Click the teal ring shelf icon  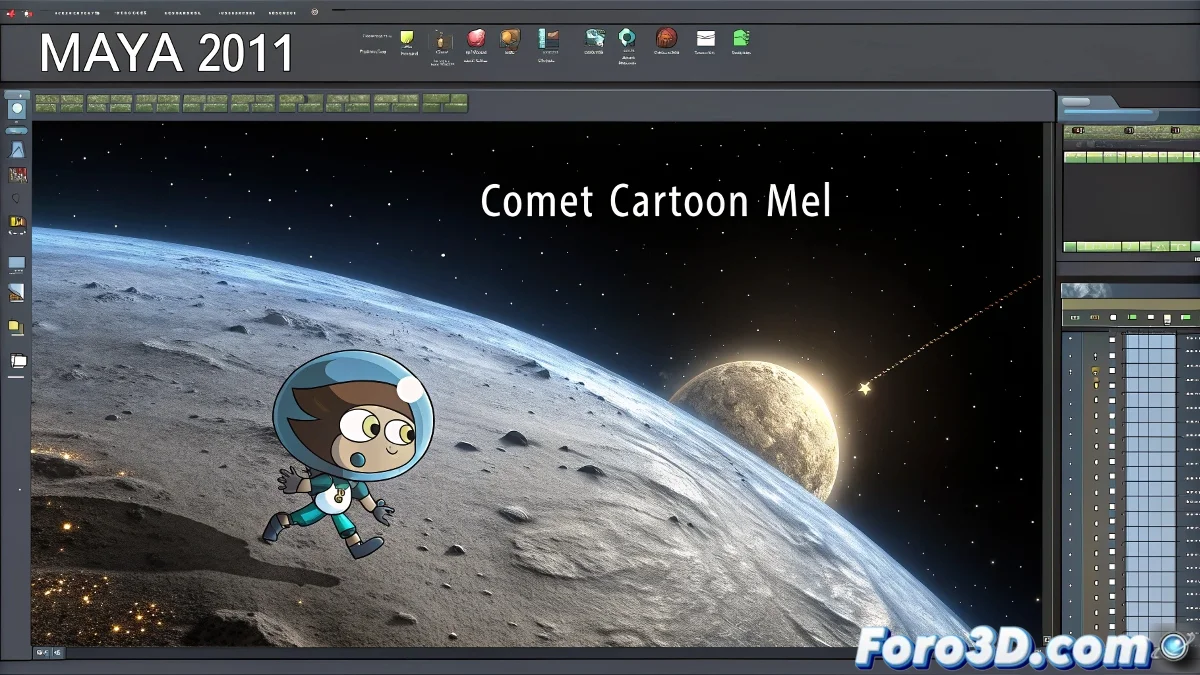click(627, 38)
